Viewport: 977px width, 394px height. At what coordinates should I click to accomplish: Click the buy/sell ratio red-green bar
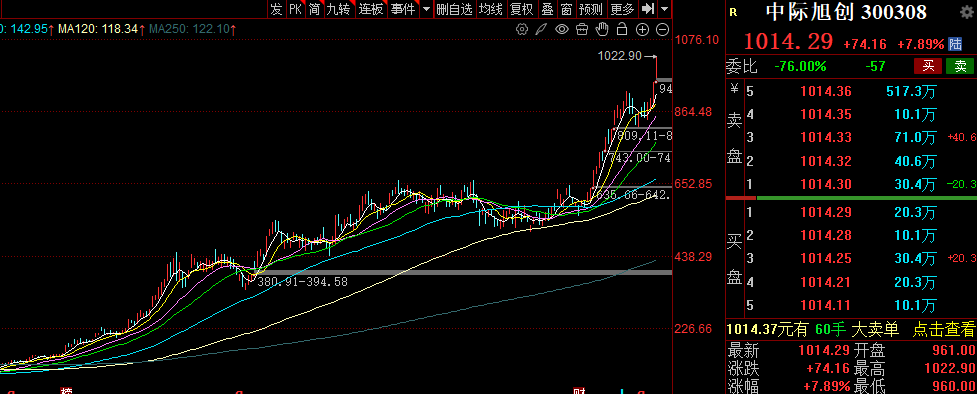(851, 198)
